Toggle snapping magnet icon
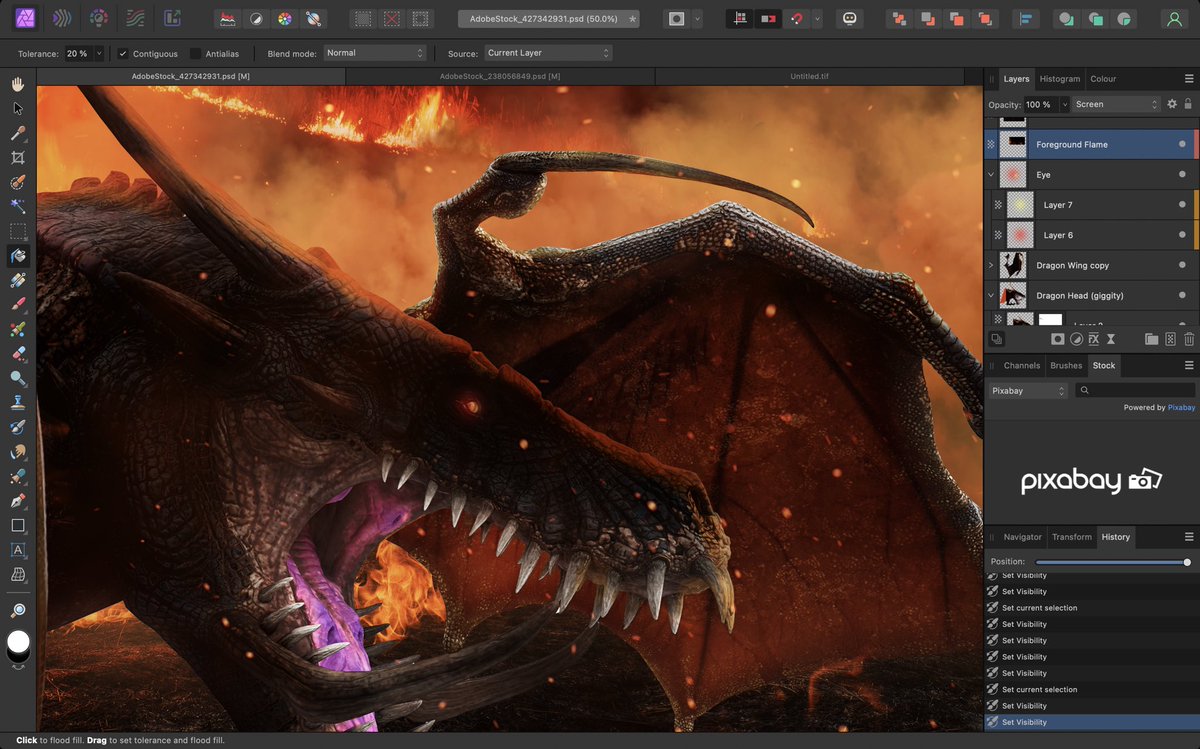 797,18
